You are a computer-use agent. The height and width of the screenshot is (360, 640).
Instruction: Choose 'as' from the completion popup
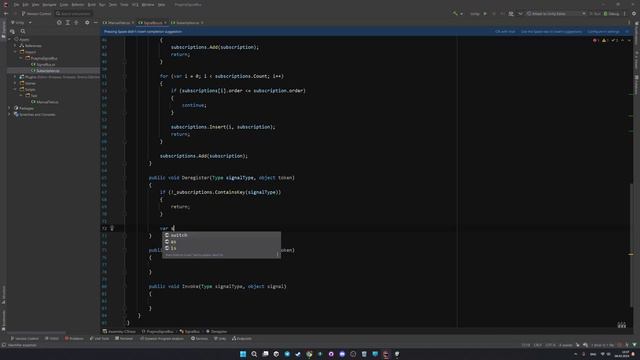click(x=221, y=242)
